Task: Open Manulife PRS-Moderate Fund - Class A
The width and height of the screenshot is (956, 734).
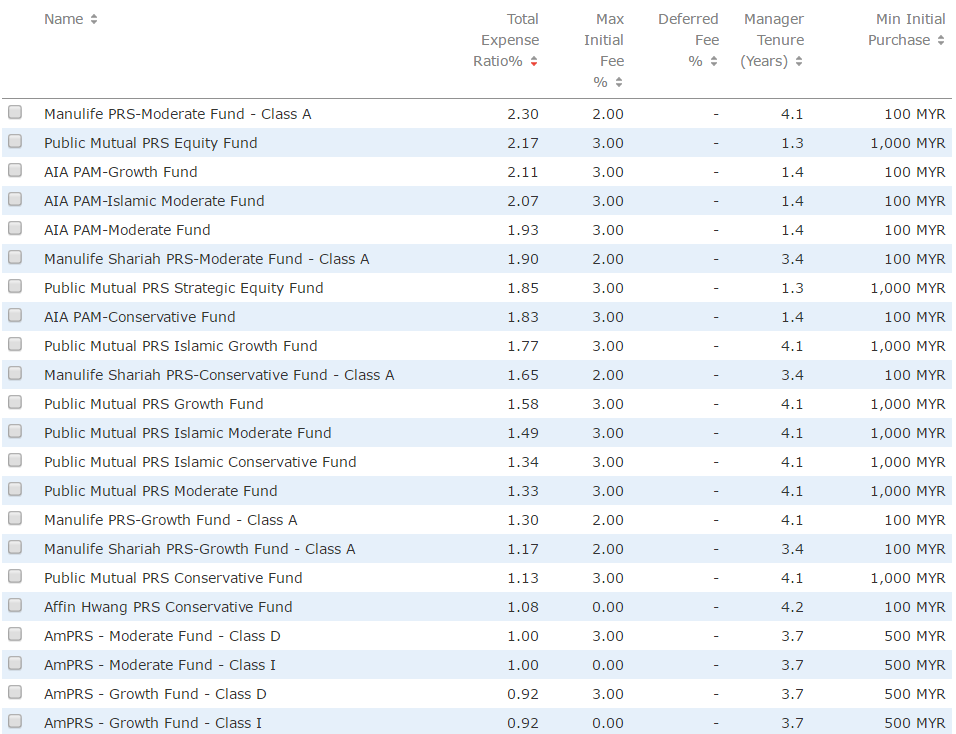Action: (177, 114)
